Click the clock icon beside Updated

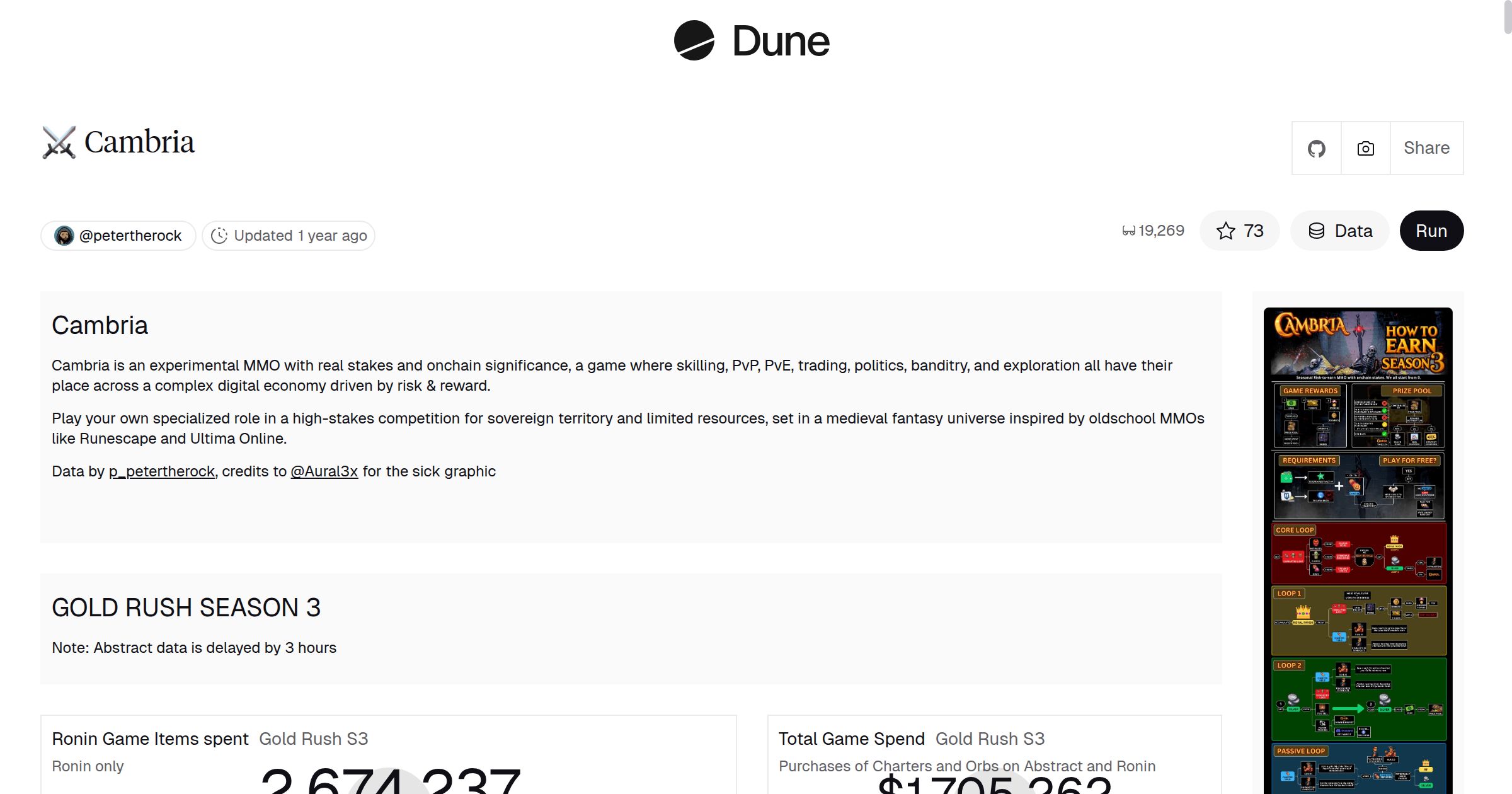[219, 236]
